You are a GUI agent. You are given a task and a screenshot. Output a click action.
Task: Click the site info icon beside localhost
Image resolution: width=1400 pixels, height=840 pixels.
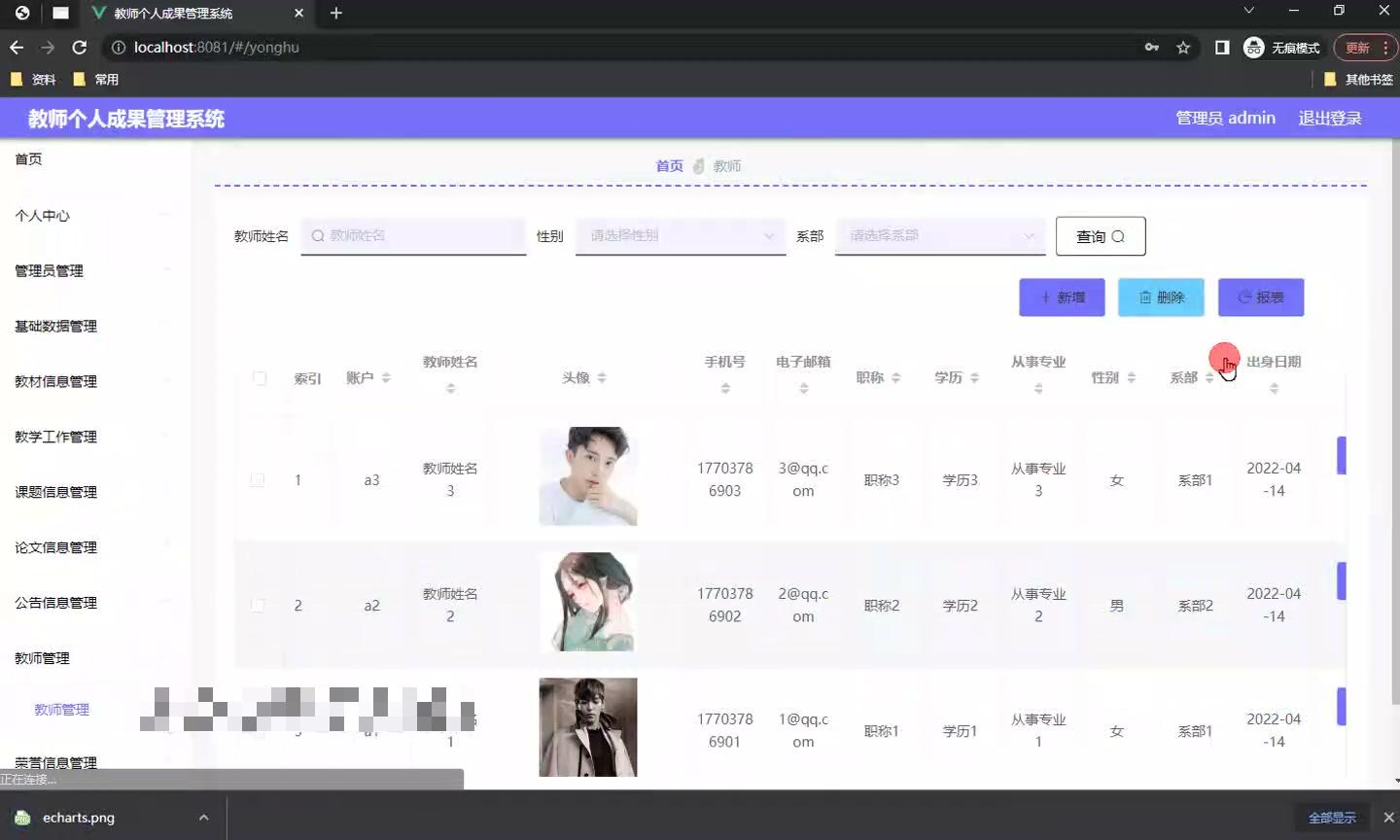pyautogui.click(x=119, y=47)
